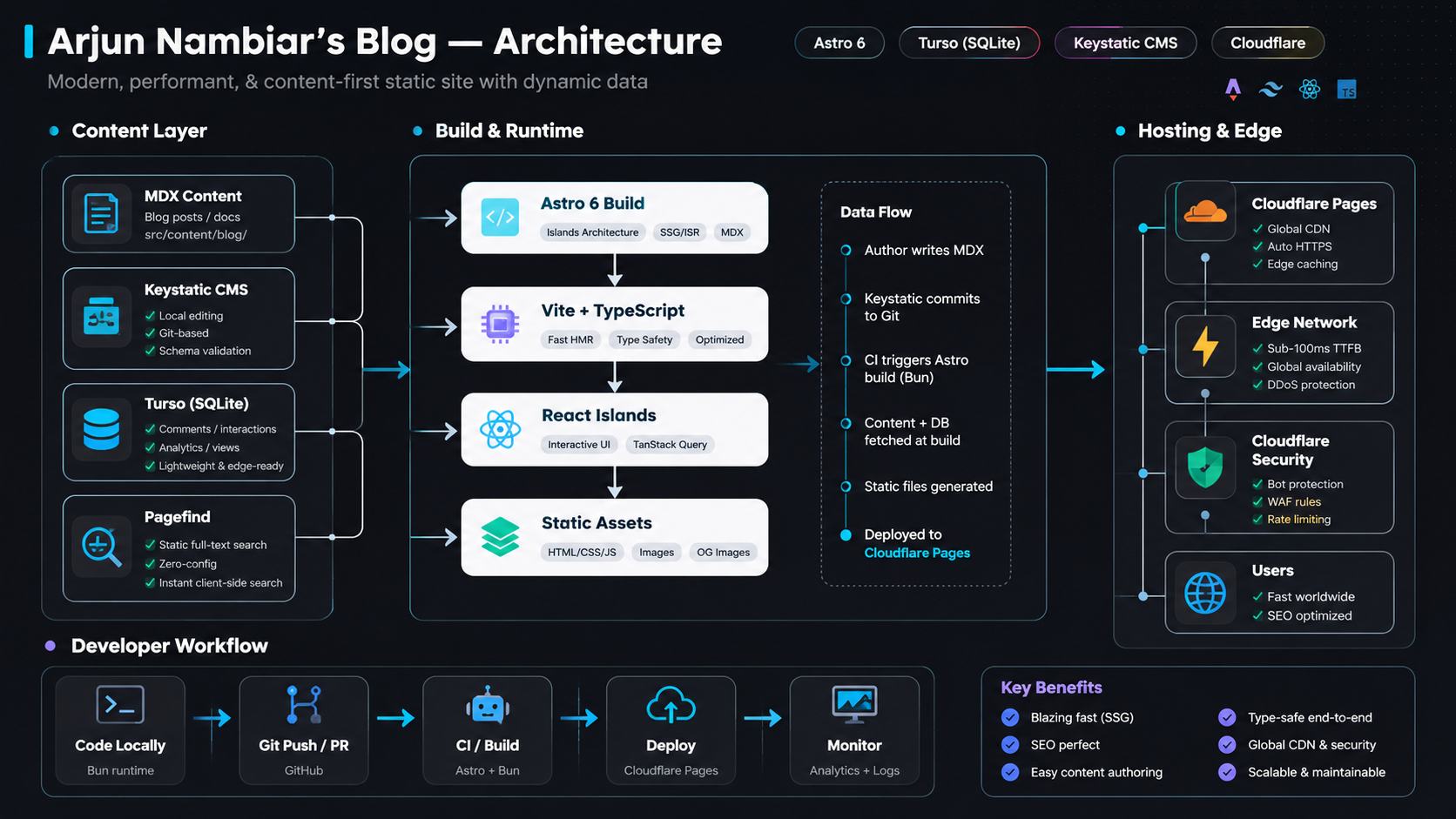Click the Cloudflare Security shield icon
Screen dimensions: 1456x819
1205,467
